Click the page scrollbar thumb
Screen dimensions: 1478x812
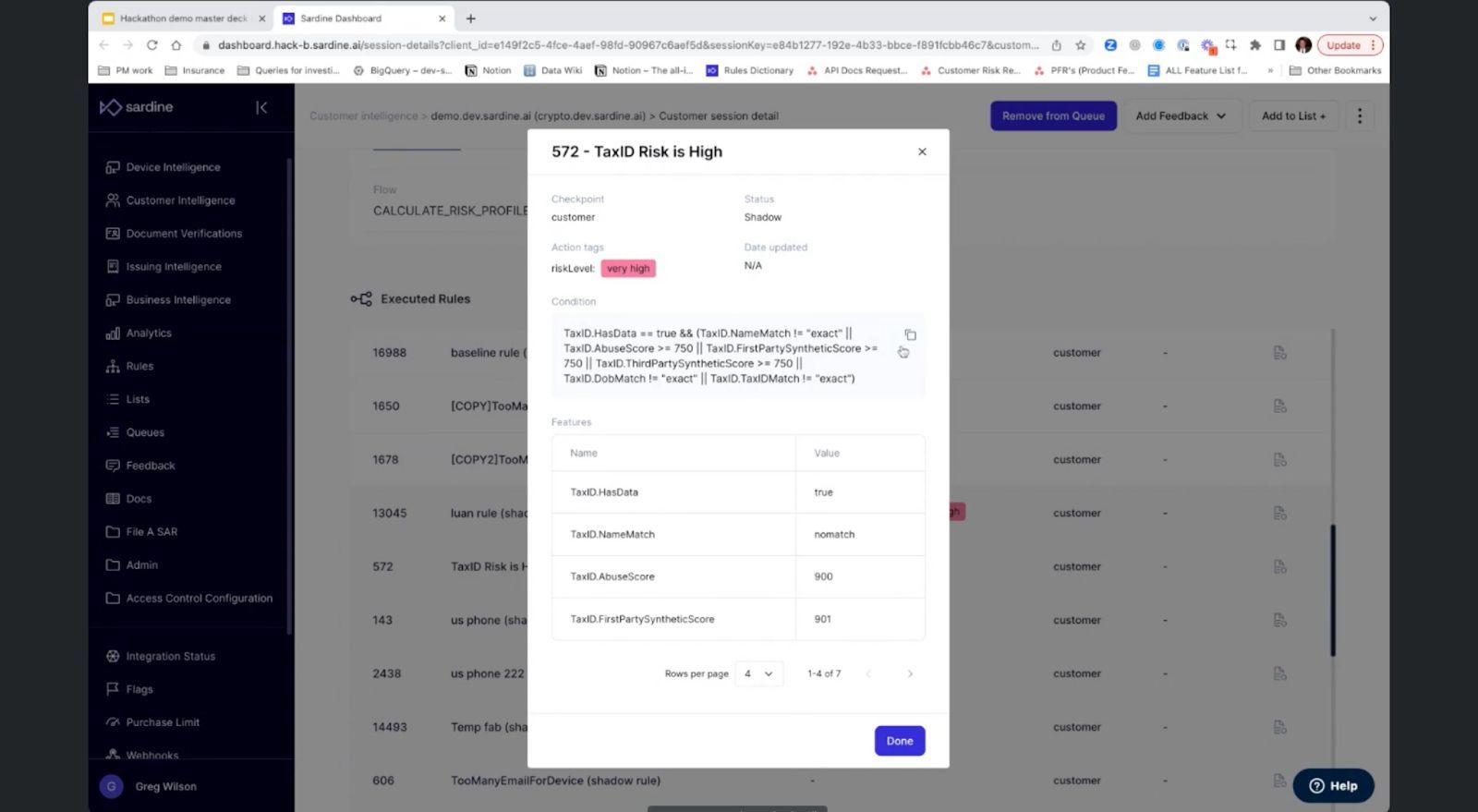1332,591
